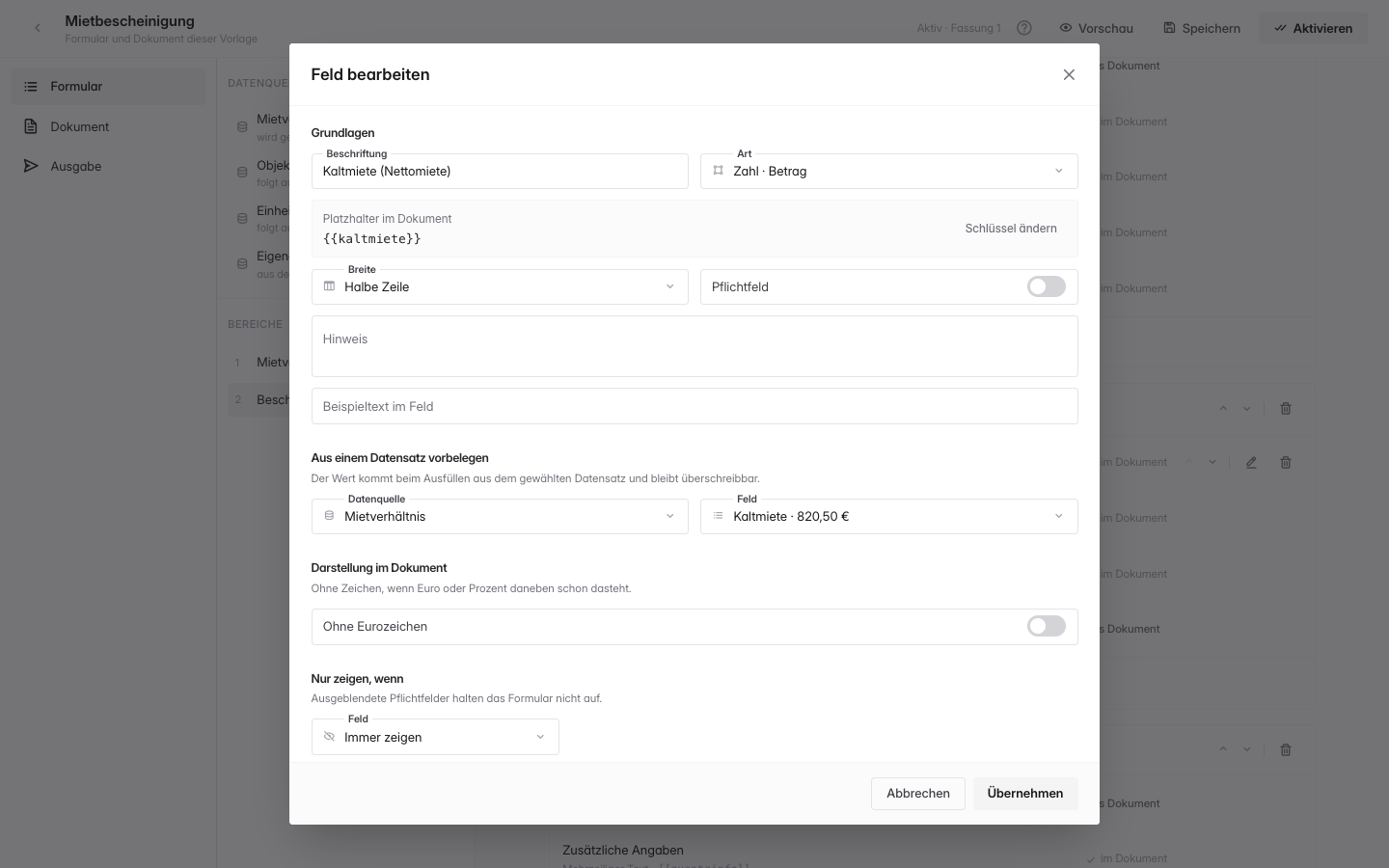Enable the Pflichtfeld switch
The height and width of the screenshot is (868, 1389).
click(1047, 286)
